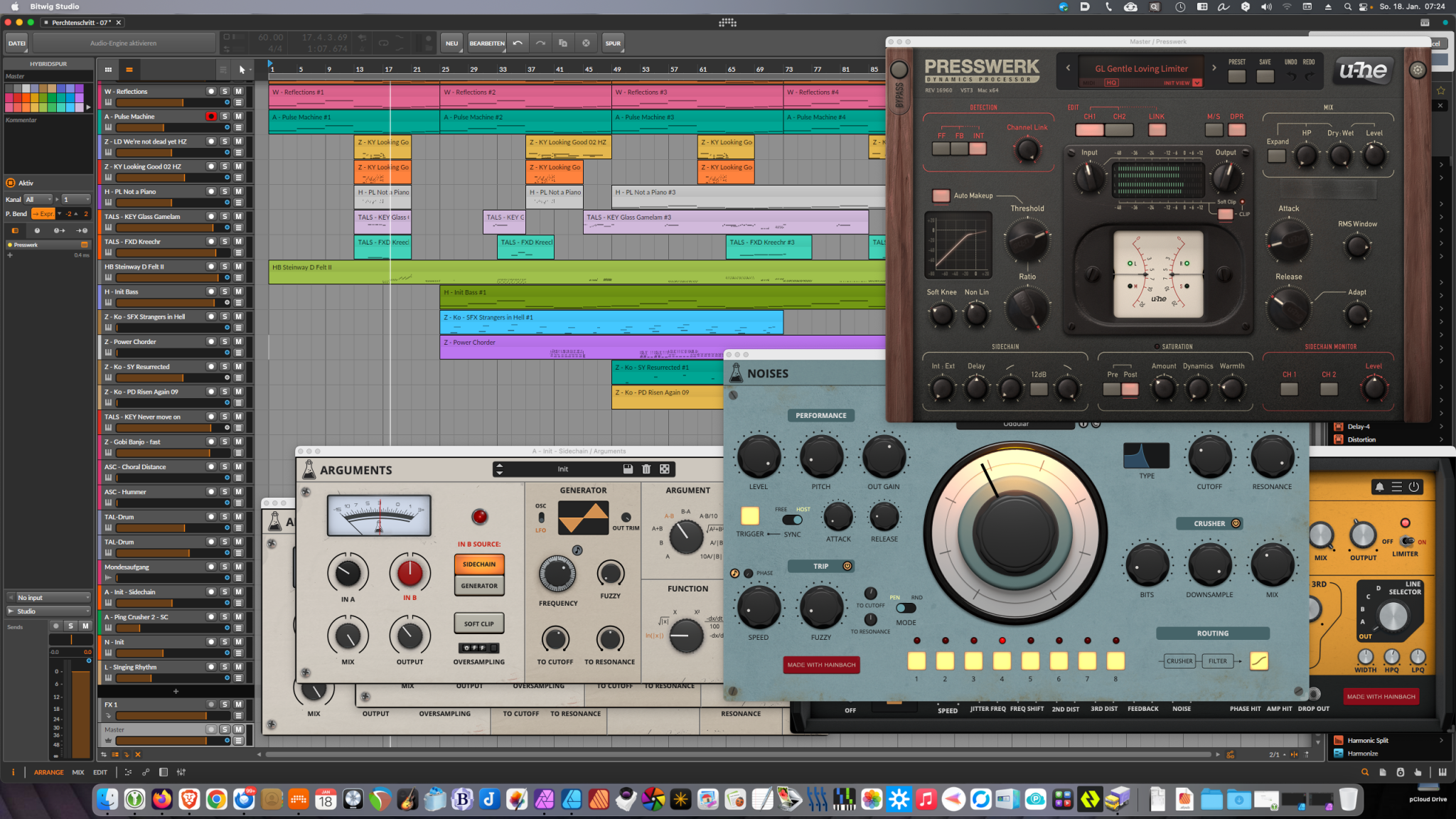Click the Undo arrow in the top toolbar
The height and width of the screenshot is (819, 1456).
pyautogui.click(x=518, y=43)
